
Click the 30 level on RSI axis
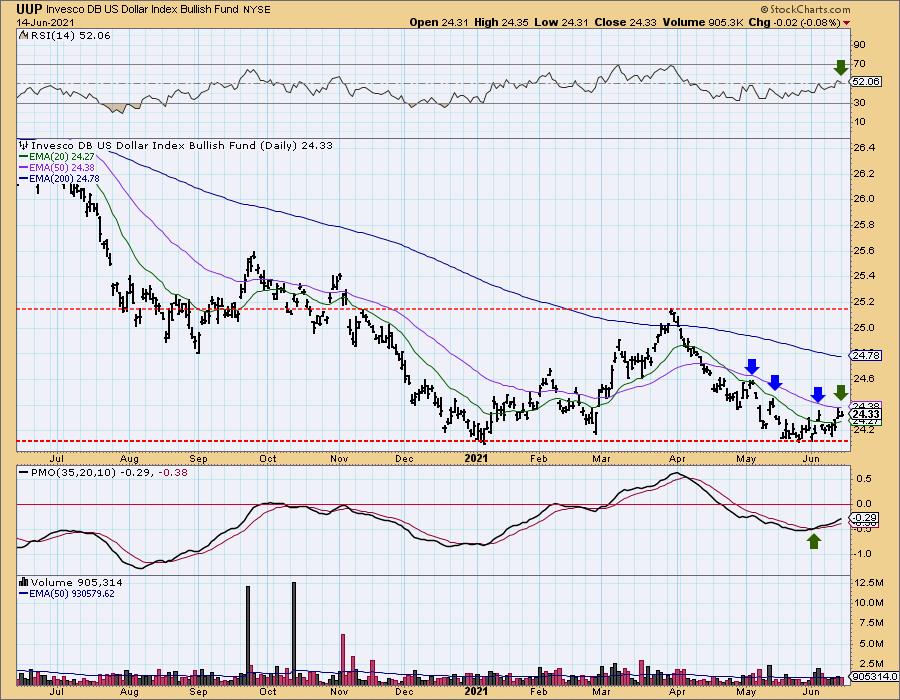[860, 103]
